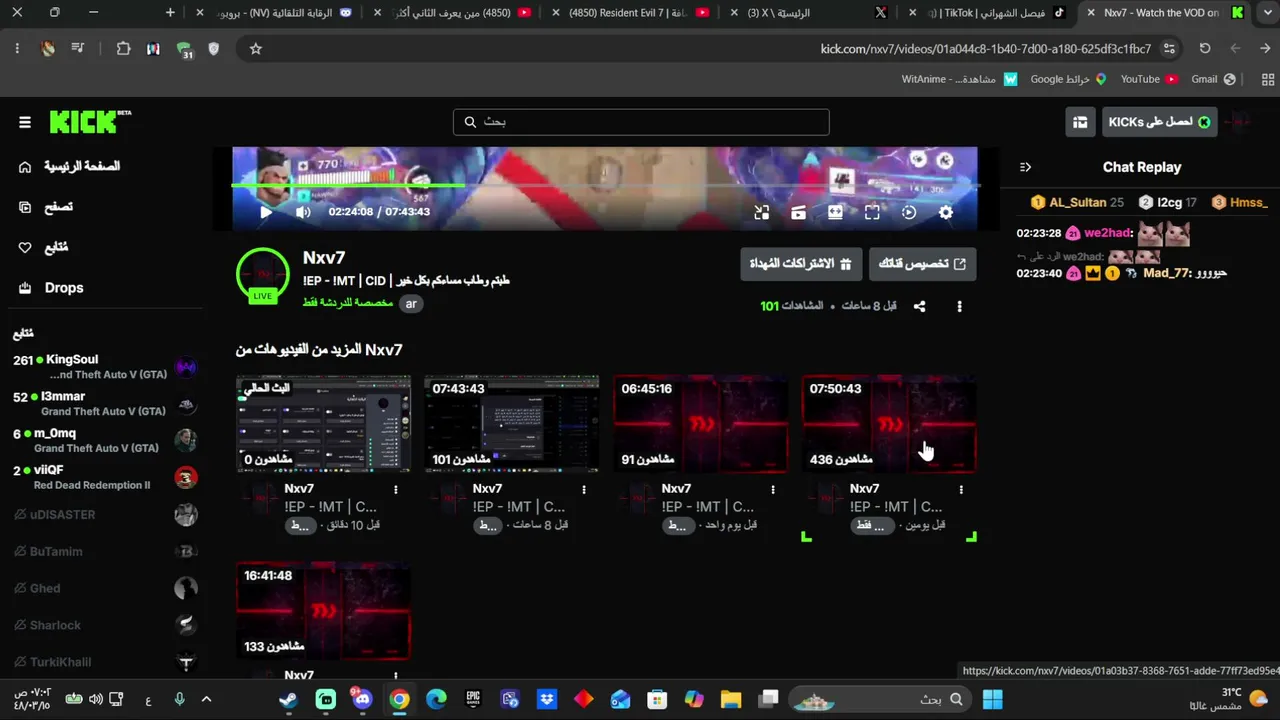The image size is (1280, 720).
Task: Toggle picture-in-picture mini player icon
Action: pos(761,212)
